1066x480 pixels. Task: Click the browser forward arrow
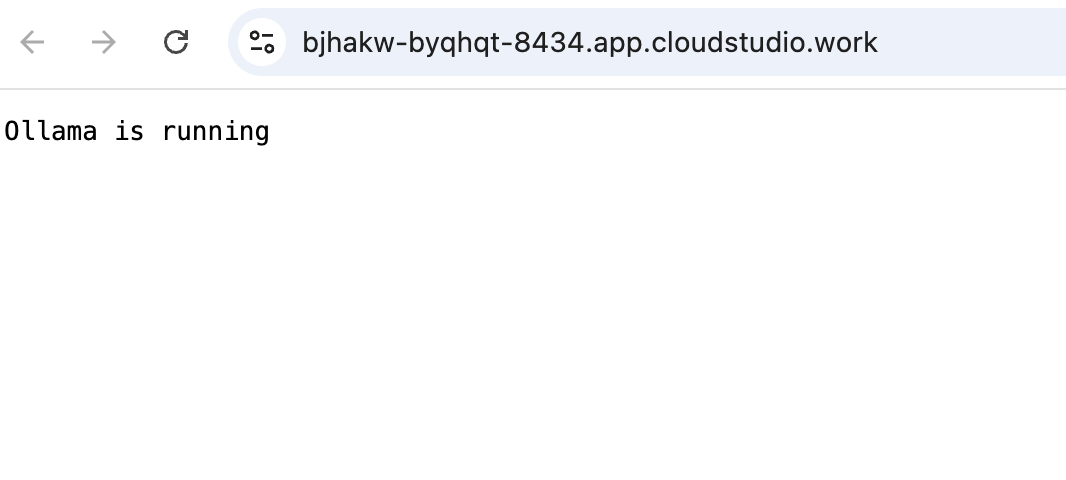[103, 42]
